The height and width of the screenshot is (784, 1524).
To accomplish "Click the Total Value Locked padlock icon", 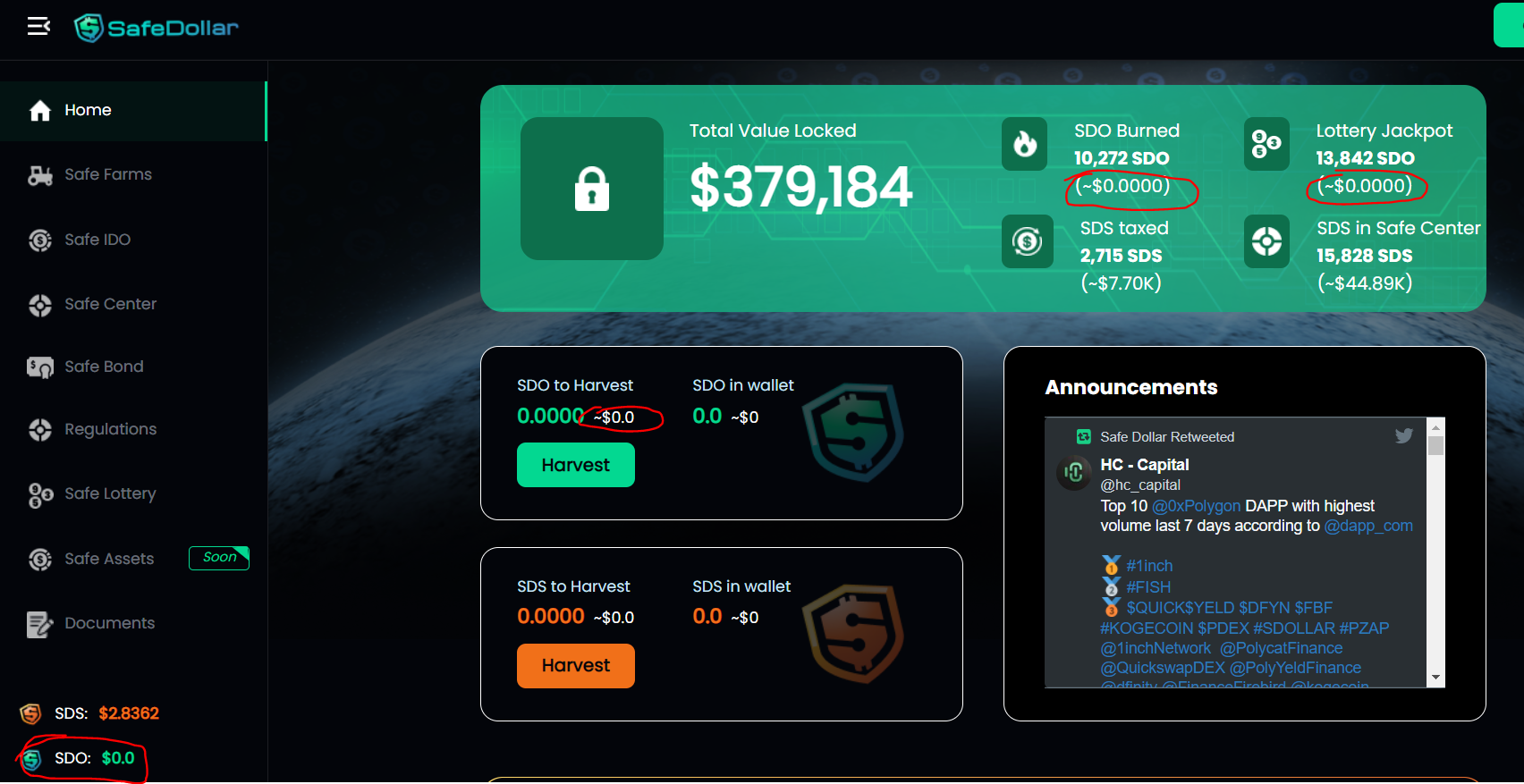I will [591, 189].
